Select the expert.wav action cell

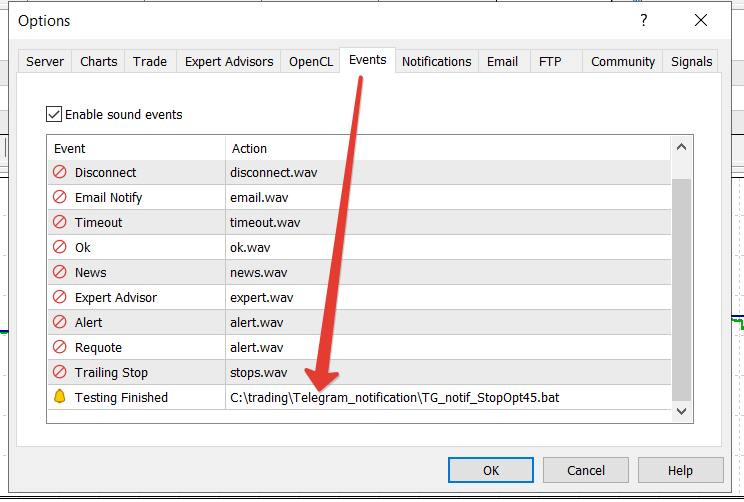pos(448,297)
